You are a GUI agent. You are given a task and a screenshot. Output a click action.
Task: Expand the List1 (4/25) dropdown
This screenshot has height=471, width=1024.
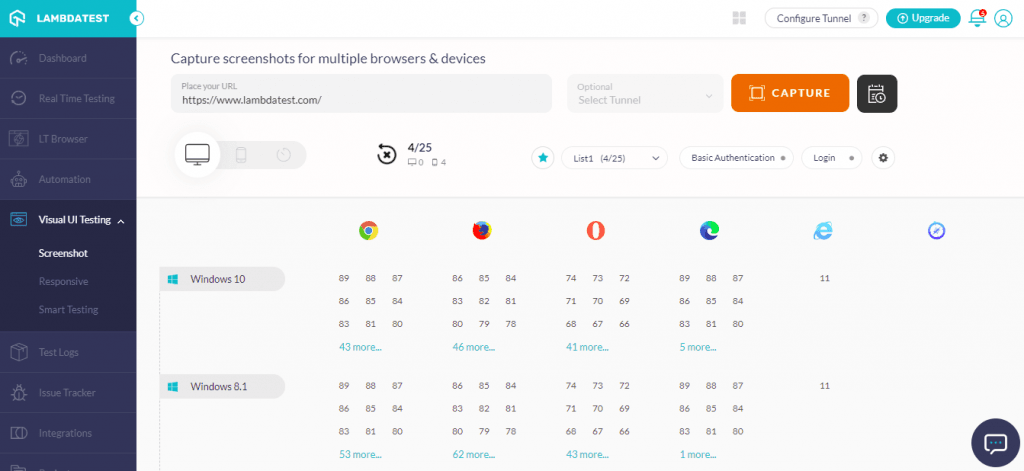pyautogui.click(x=613, y=158)
